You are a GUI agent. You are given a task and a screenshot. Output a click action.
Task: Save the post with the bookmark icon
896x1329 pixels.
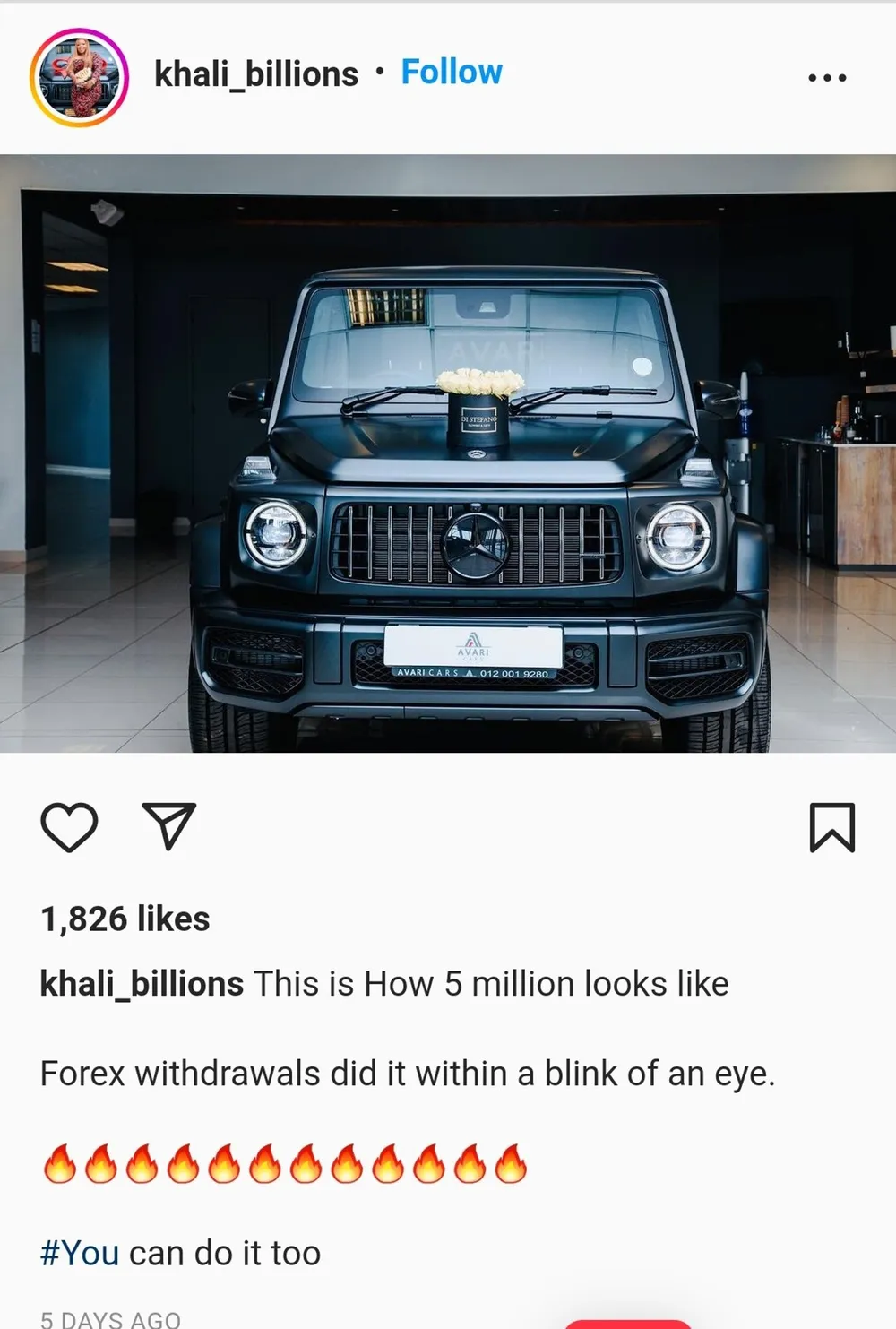[x=832, y=826]
